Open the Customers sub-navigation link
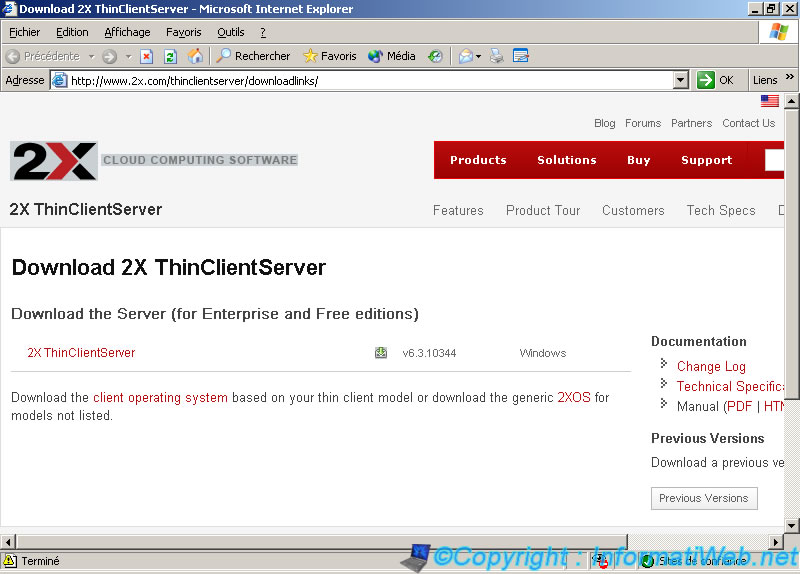Screen dimensions: 800x574 633,211
